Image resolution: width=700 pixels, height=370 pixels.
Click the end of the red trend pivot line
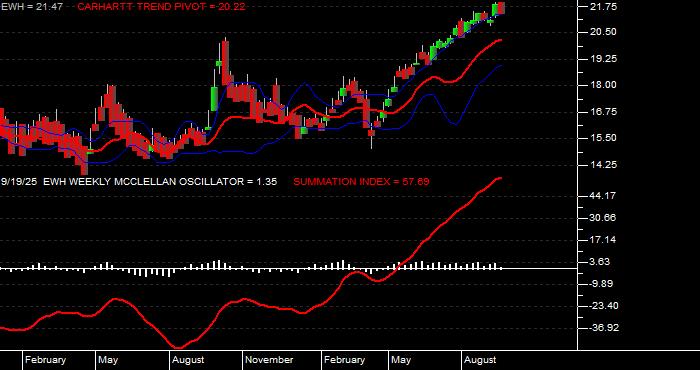(500, 40)
